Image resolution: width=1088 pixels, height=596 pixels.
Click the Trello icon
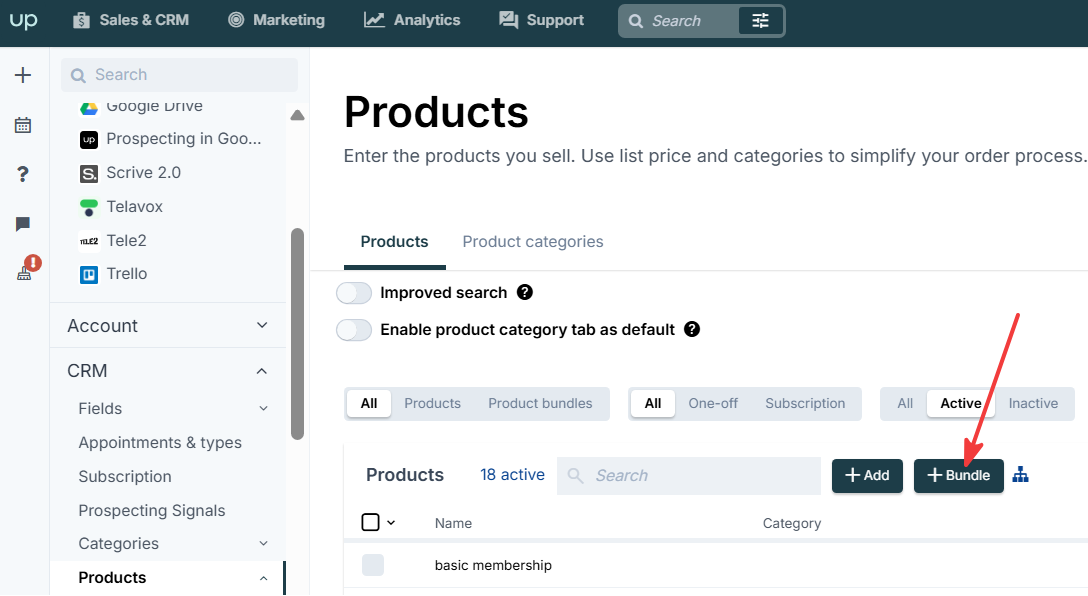click(x=89, y=275)
